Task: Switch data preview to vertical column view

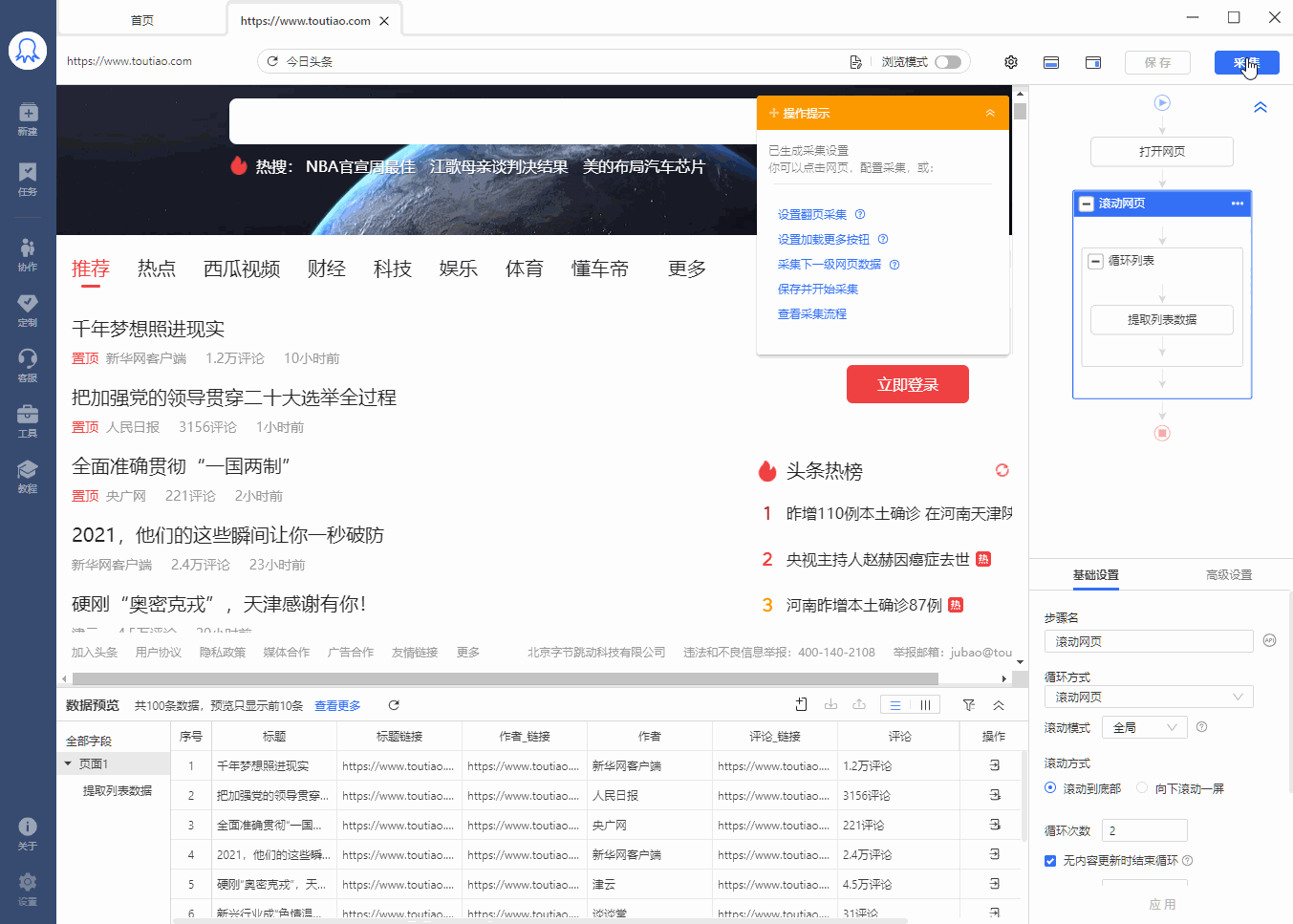Action: click(x=925, y=705)
